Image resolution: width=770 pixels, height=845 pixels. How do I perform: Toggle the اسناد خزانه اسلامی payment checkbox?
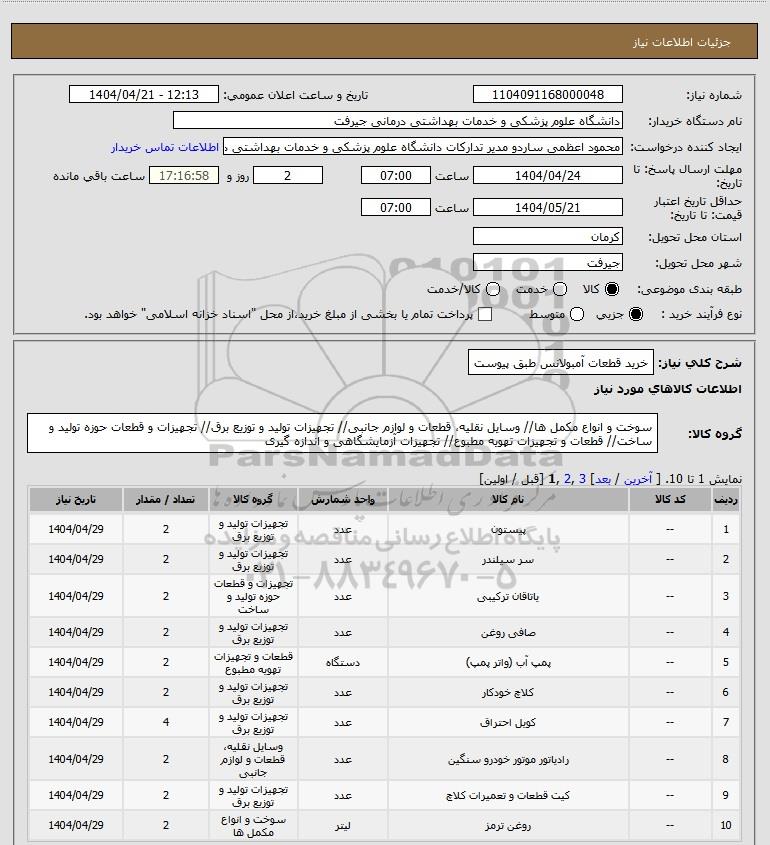[485, 314]
